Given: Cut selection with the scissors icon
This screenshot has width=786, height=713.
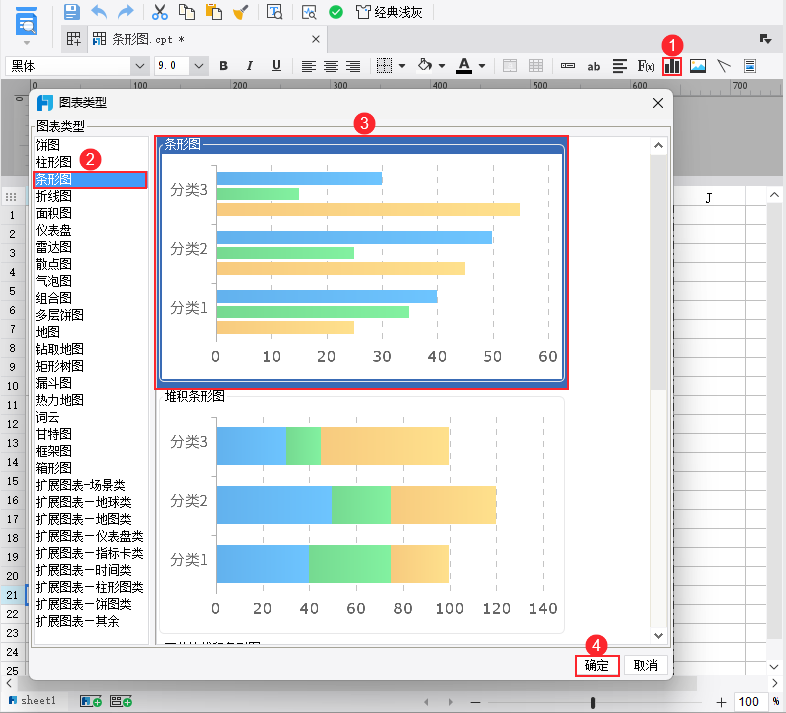Looking at the screenshot, I should pos(159,12).
